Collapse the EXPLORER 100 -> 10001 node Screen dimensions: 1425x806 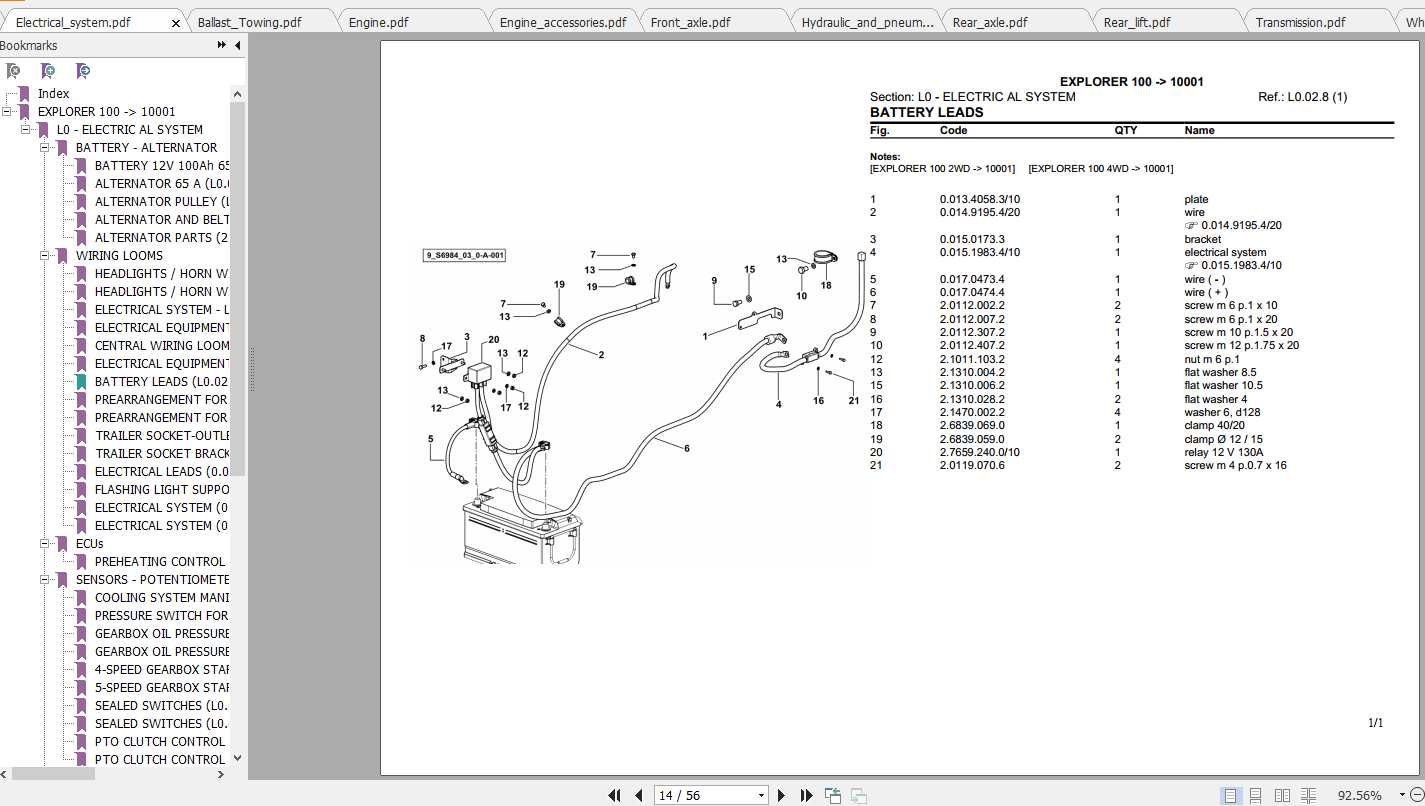click(x=8, y=112)
